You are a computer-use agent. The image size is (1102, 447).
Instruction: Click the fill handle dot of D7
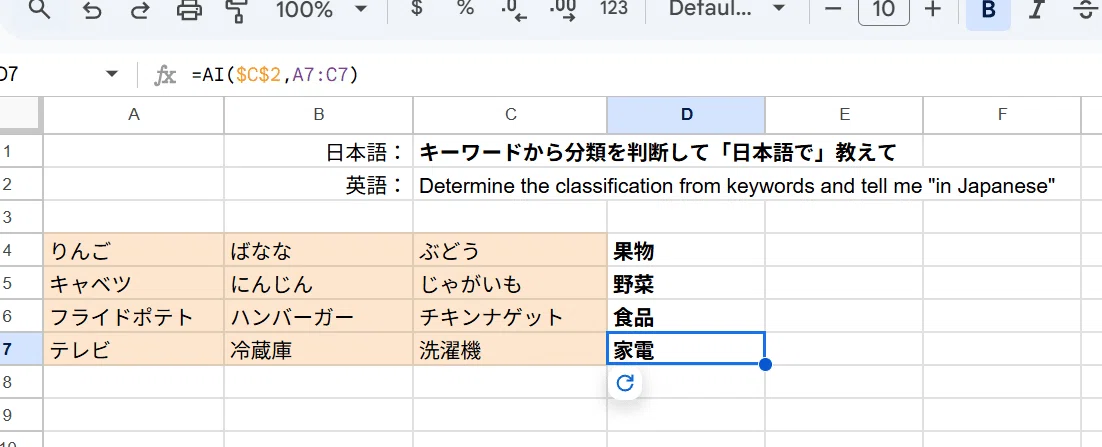point(765,365)
